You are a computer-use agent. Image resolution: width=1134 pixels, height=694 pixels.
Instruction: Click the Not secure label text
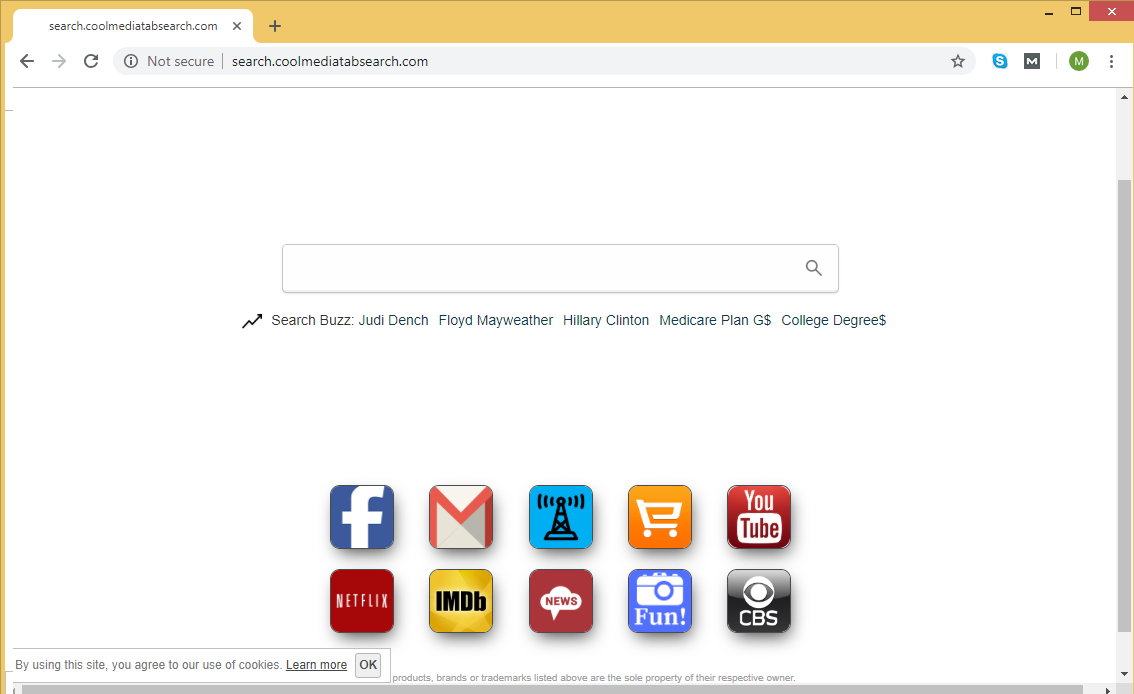tap(181, 61)
